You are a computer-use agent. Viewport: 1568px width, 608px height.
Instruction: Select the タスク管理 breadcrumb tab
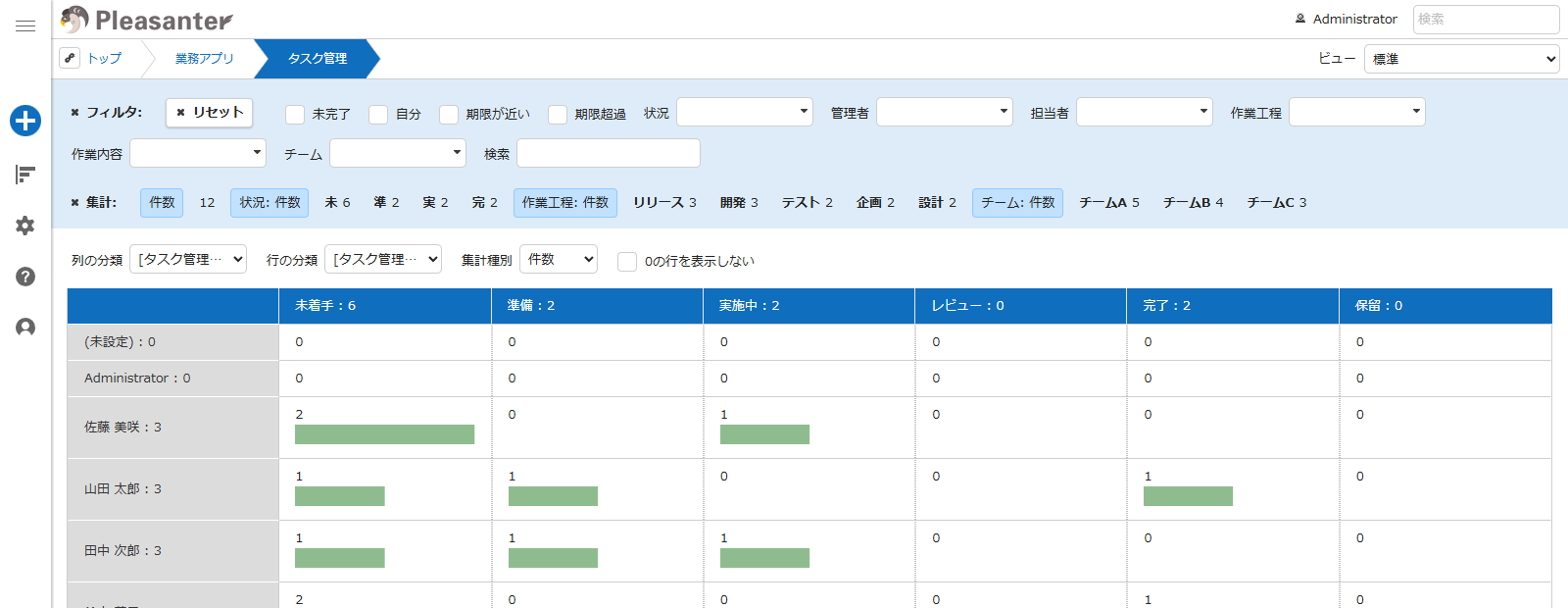[x=318, y=59]
